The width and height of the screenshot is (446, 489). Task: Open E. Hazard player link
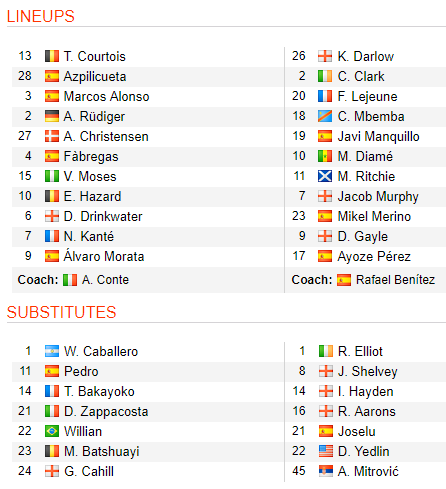pos(92,196)
